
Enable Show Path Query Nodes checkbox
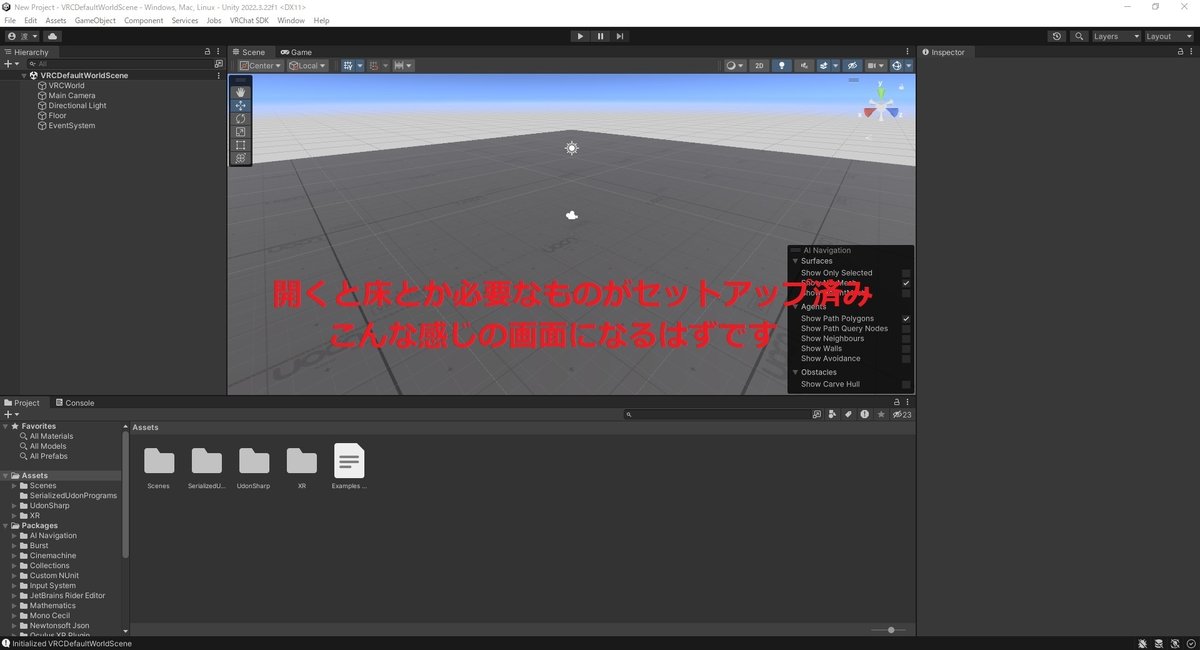point(906,329)
